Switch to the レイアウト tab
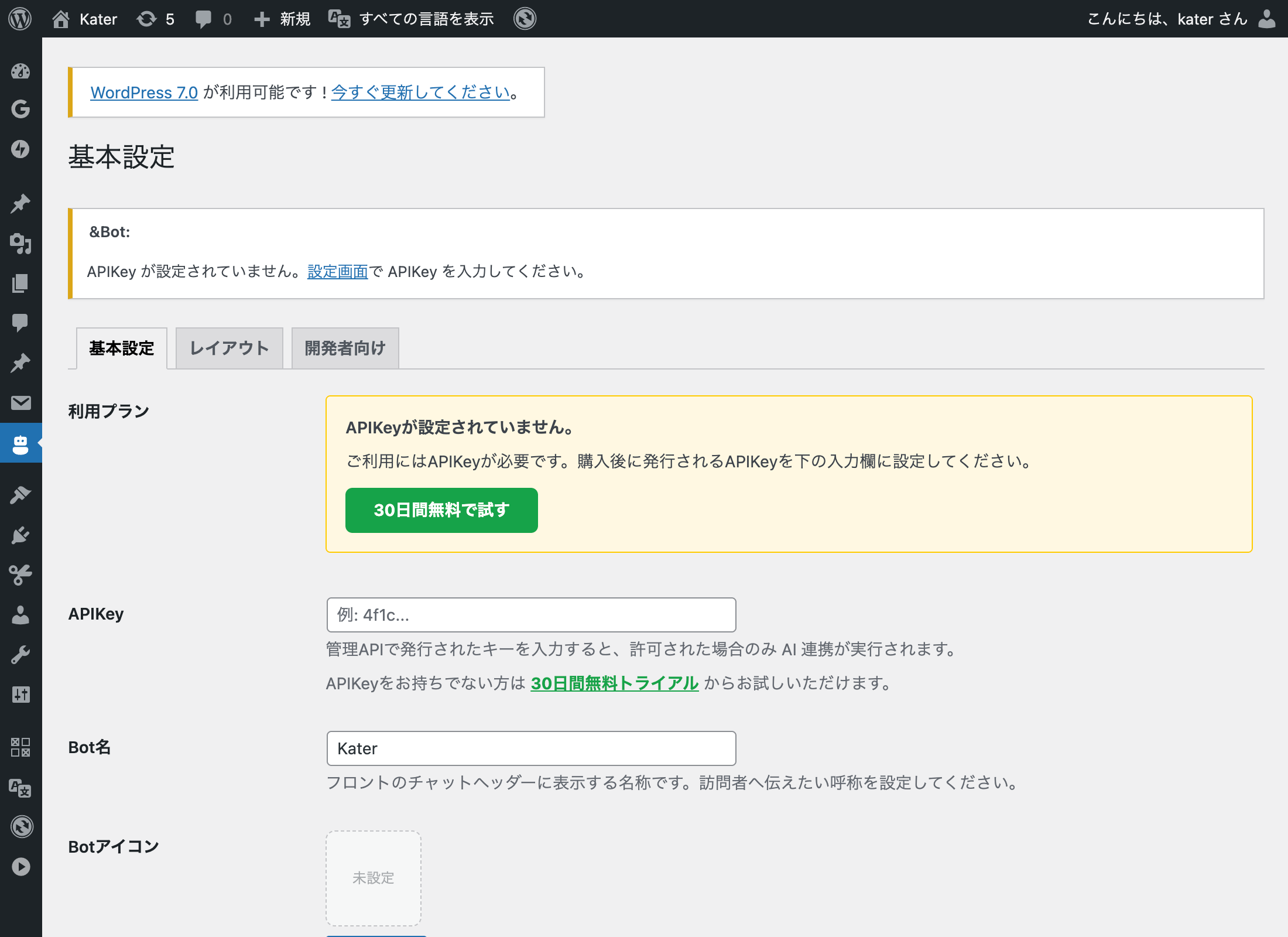Screen dimensions: 1288x937 (229, 348)
